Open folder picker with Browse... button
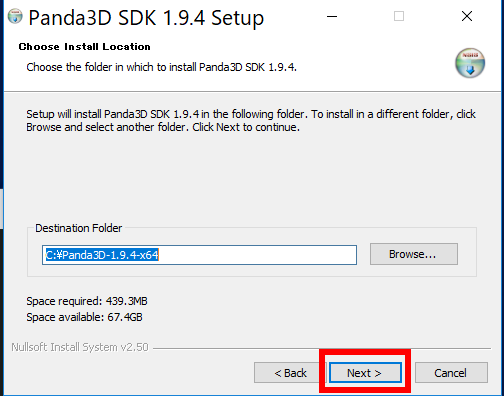The image size is (504, 396). click(414, 254)
